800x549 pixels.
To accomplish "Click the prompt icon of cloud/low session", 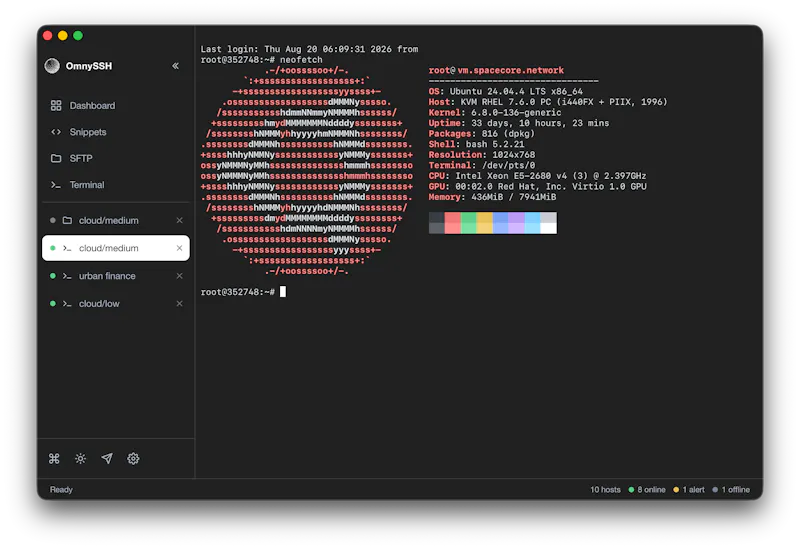I will click(67, 304).
